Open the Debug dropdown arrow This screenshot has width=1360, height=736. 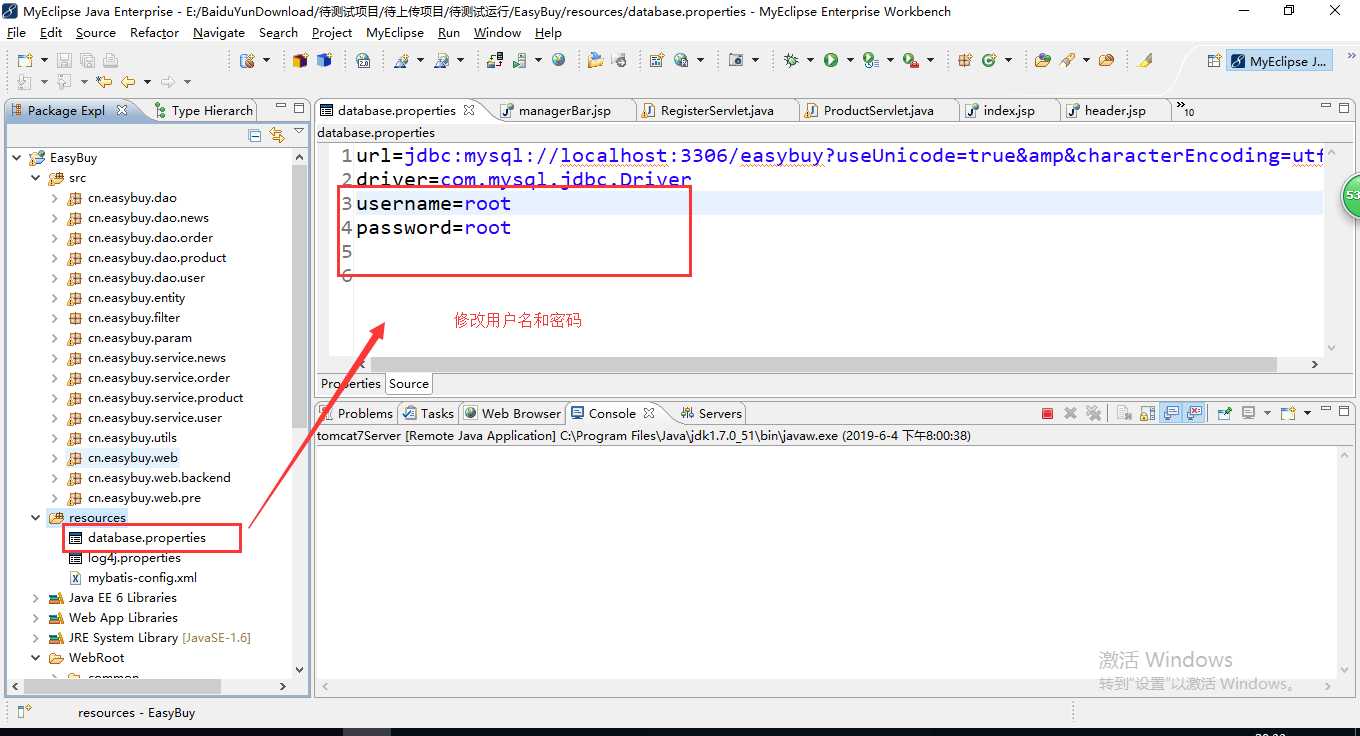point(810,60)
